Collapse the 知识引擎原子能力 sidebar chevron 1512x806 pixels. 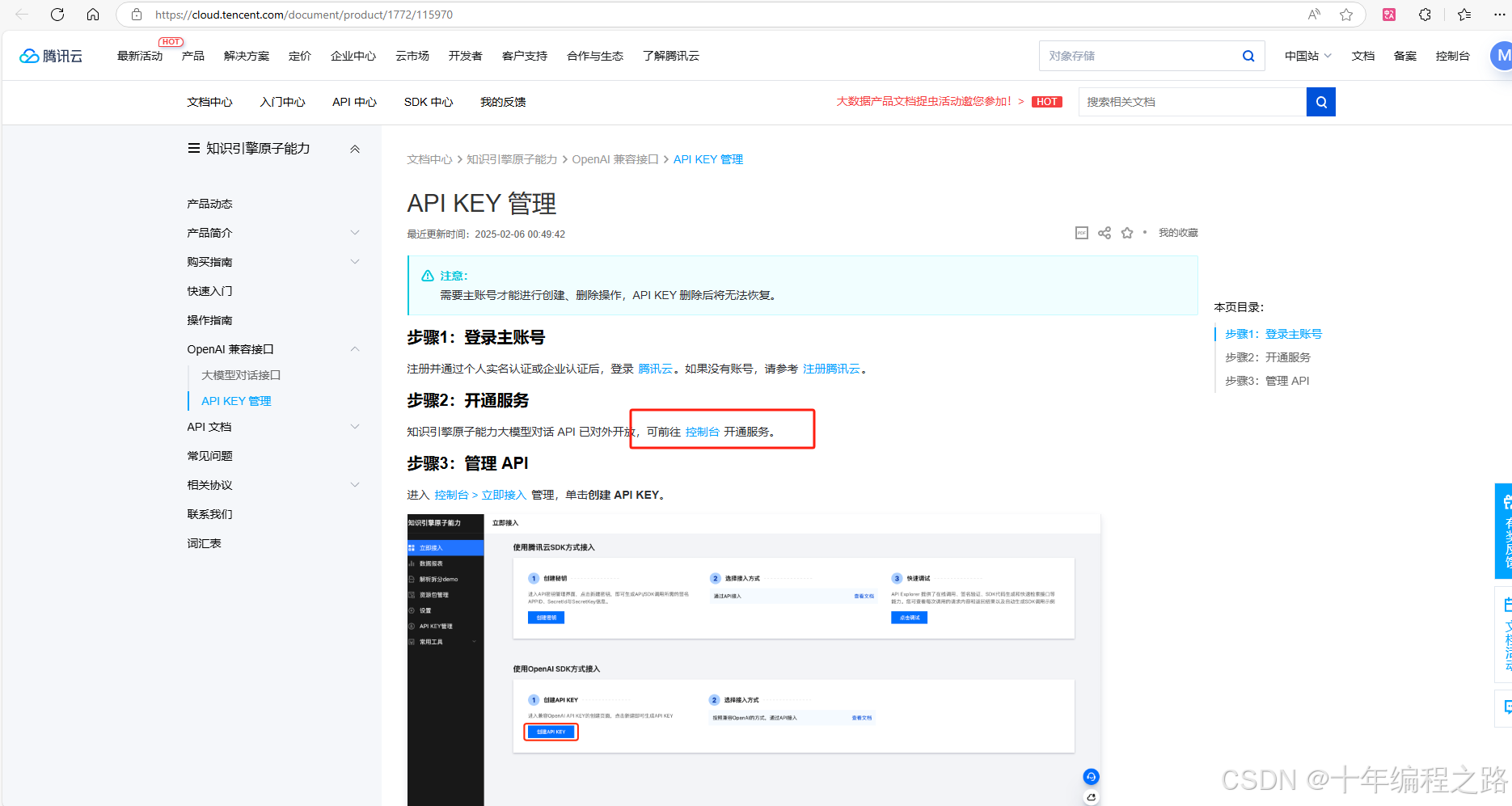click(x=355, y=149)
